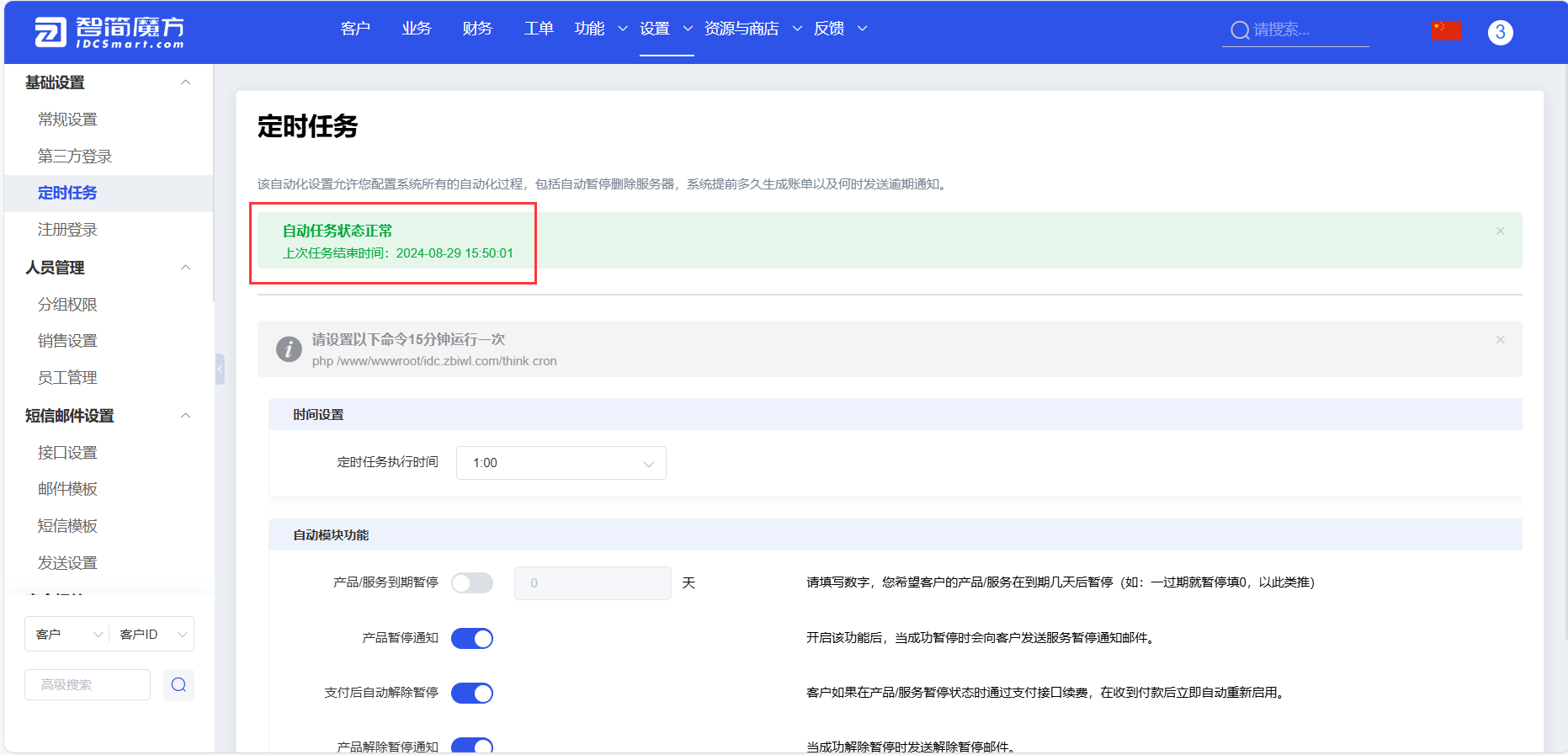
Task: Open 短信模板 in sidebar
Action: pos(67,526)
